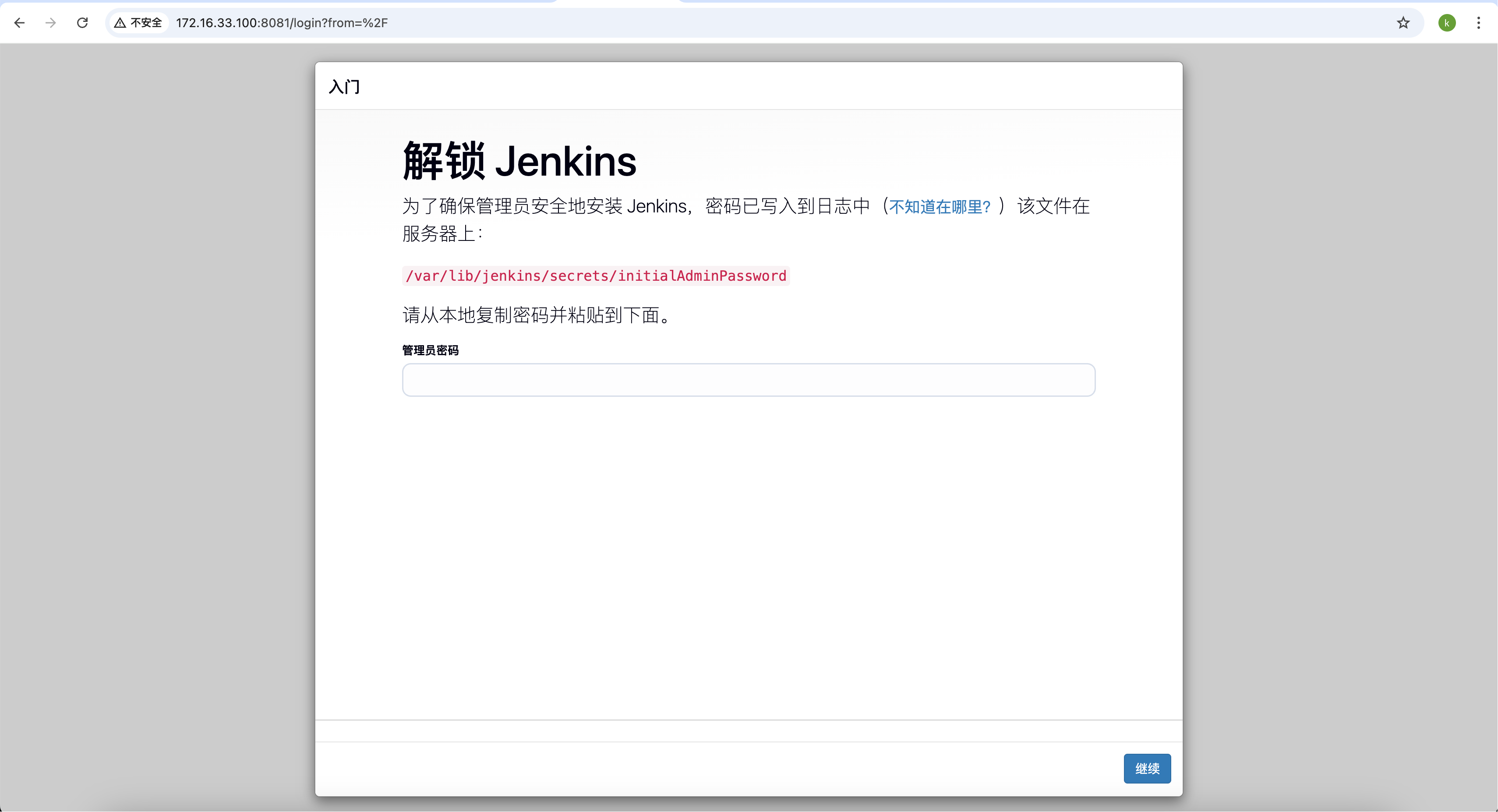The image size is (1498, 812).
Task: Open the 不知道在哪里? help link
Action: (939, 206)
